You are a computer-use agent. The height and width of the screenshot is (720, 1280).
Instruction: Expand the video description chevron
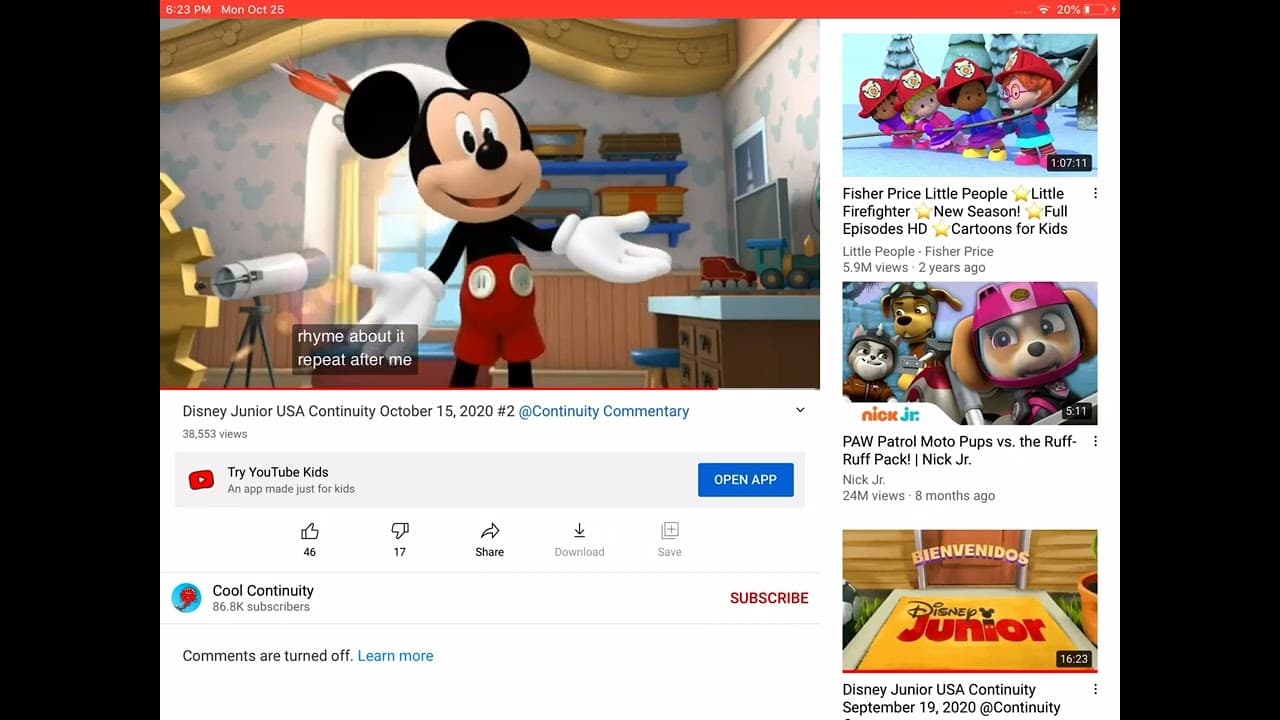800,410
